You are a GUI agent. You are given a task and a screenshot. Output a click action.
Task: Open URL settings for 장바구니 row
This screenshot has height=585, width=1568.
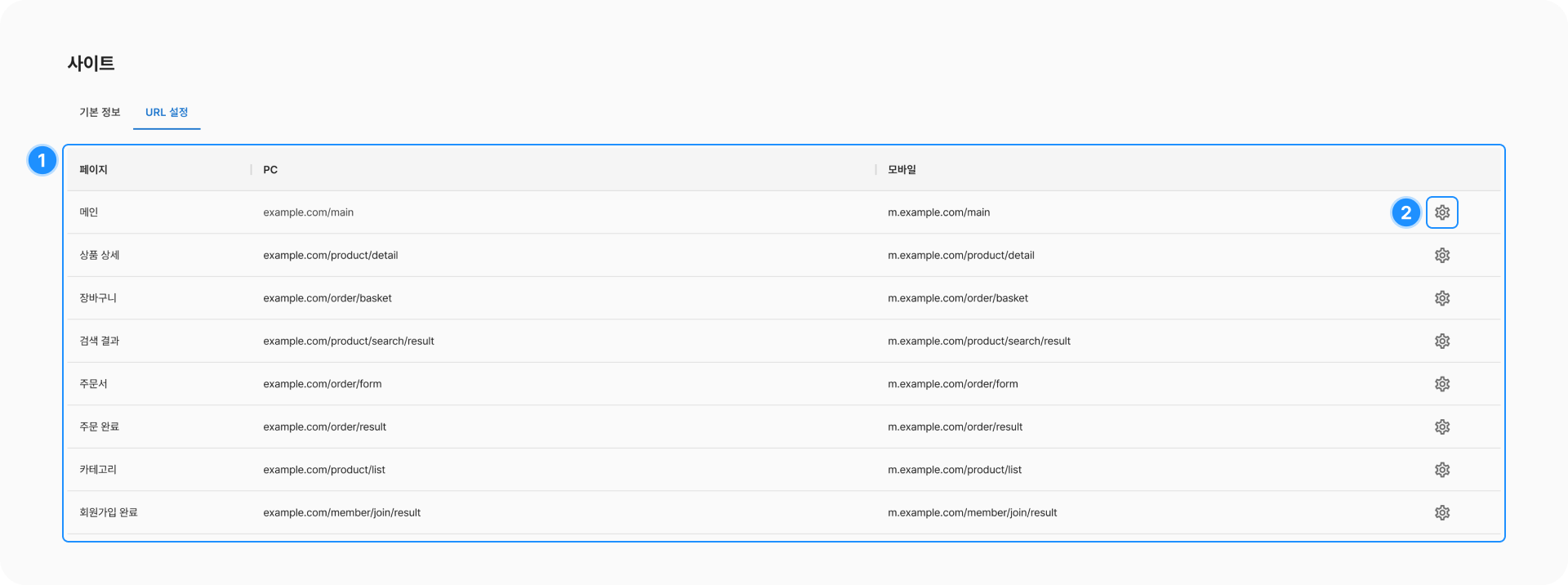[1441, 298]
